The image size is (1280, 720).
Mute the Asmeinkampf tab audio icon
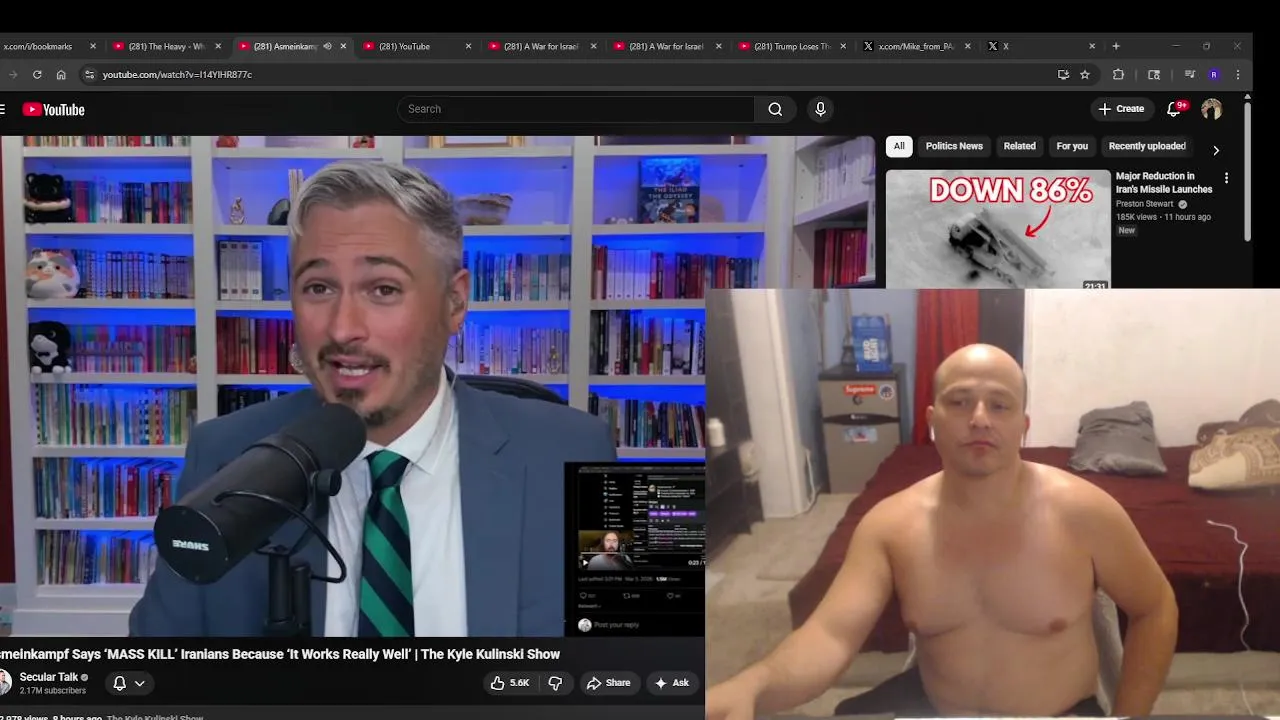point(327,46)
